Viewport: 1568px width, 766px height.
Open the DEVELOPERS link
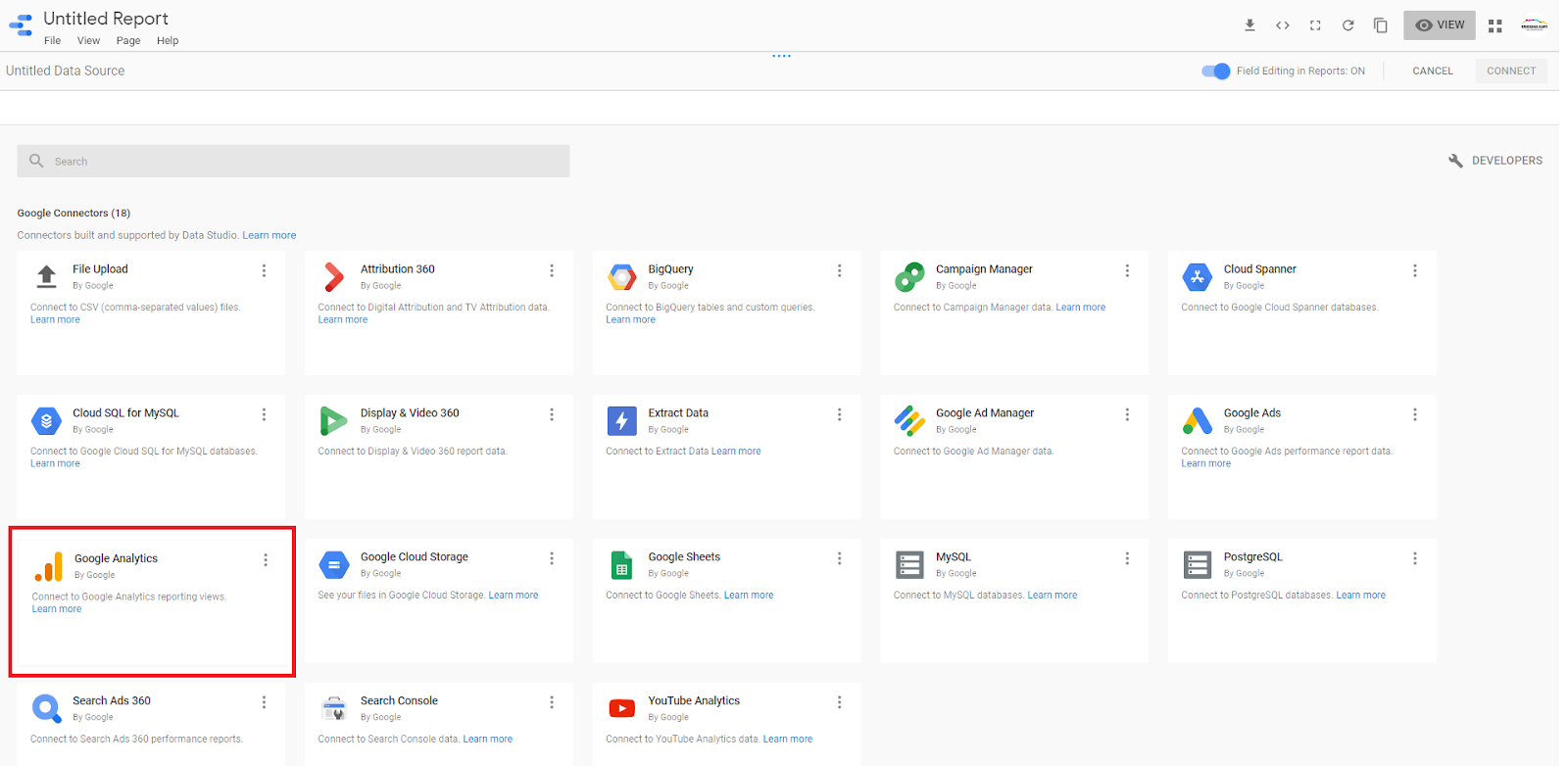[1495, 161]
